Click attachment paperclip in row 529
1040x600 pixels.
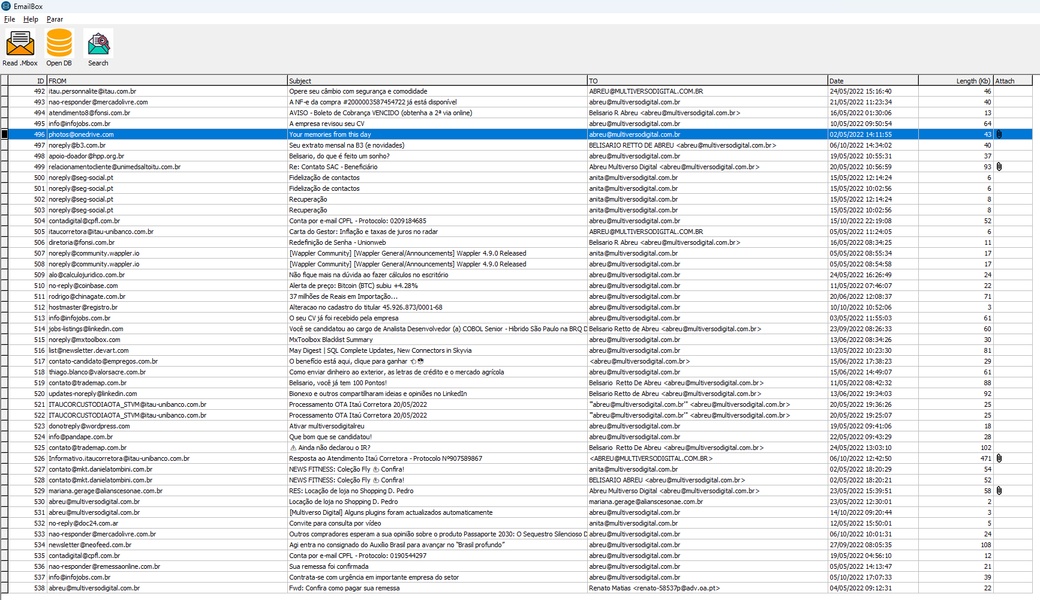coord(999,491)
